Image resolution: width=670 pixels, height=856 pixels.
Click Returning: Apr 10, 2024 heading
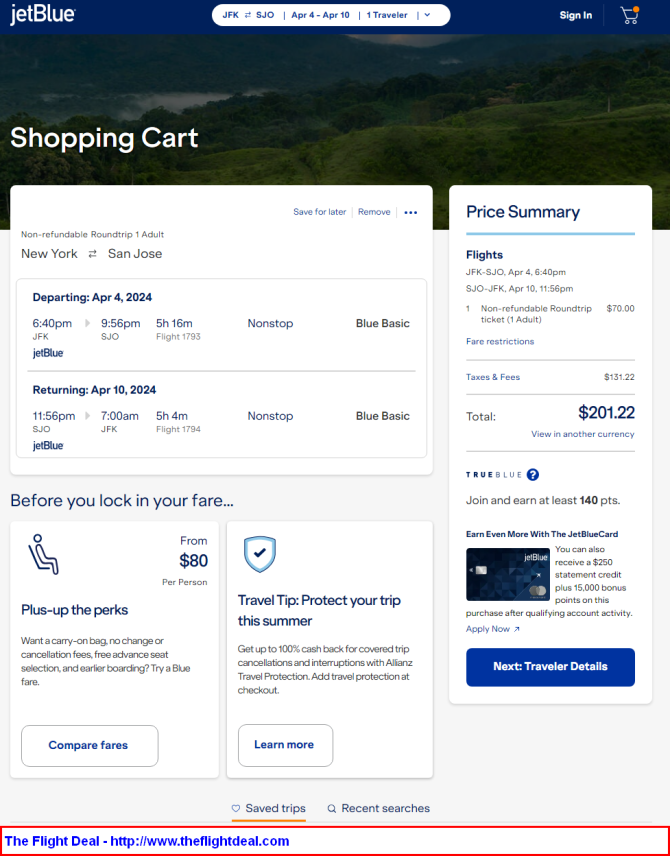[94, 390]
